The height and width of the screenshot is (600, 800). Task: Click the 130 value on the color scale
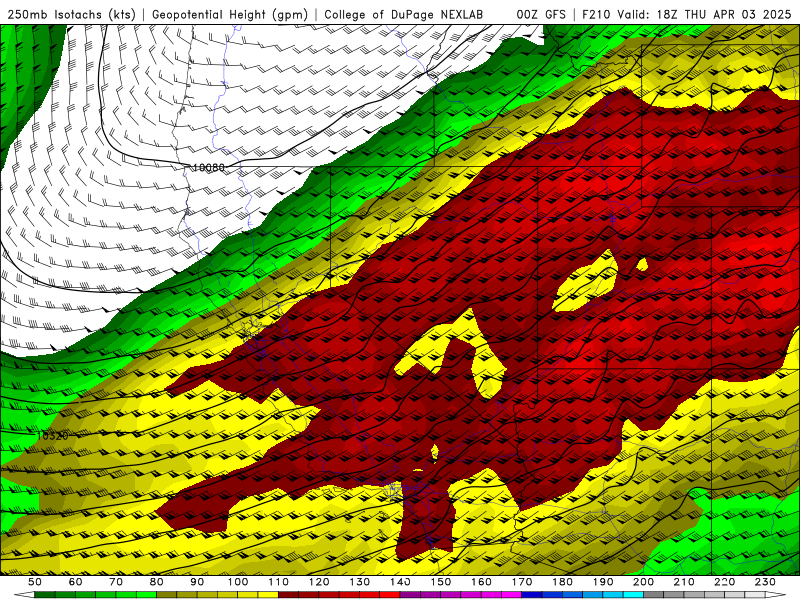[x=360, y=582]
